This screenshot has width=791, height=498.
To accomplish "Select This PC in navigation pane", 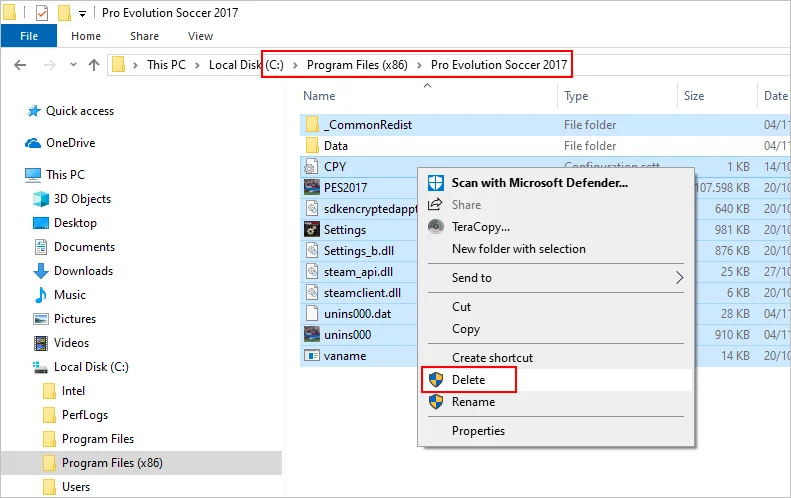I will [65, 175].
